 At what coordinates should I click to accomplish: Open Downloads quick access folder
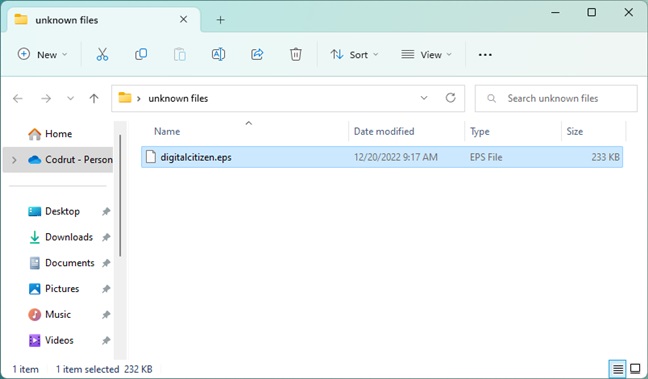tap(61, 237)
